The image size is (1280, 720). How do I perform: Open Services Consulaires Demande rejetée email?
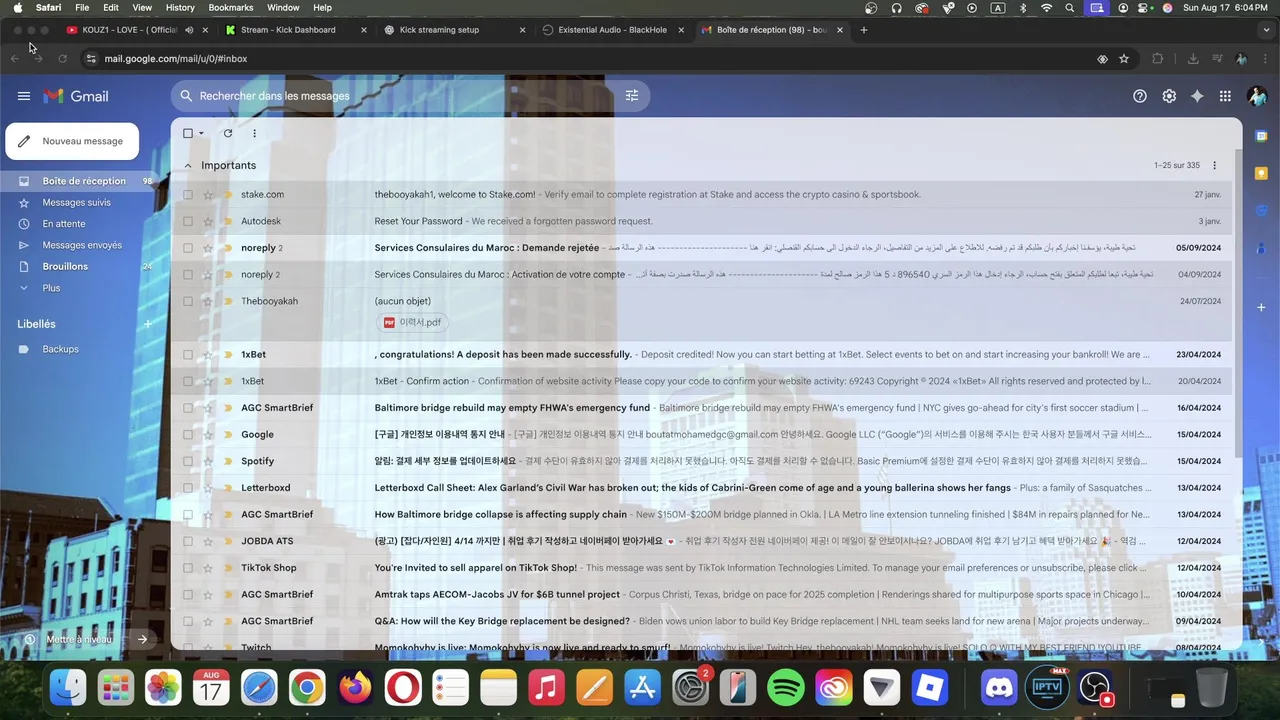click(x=702, y=248)
